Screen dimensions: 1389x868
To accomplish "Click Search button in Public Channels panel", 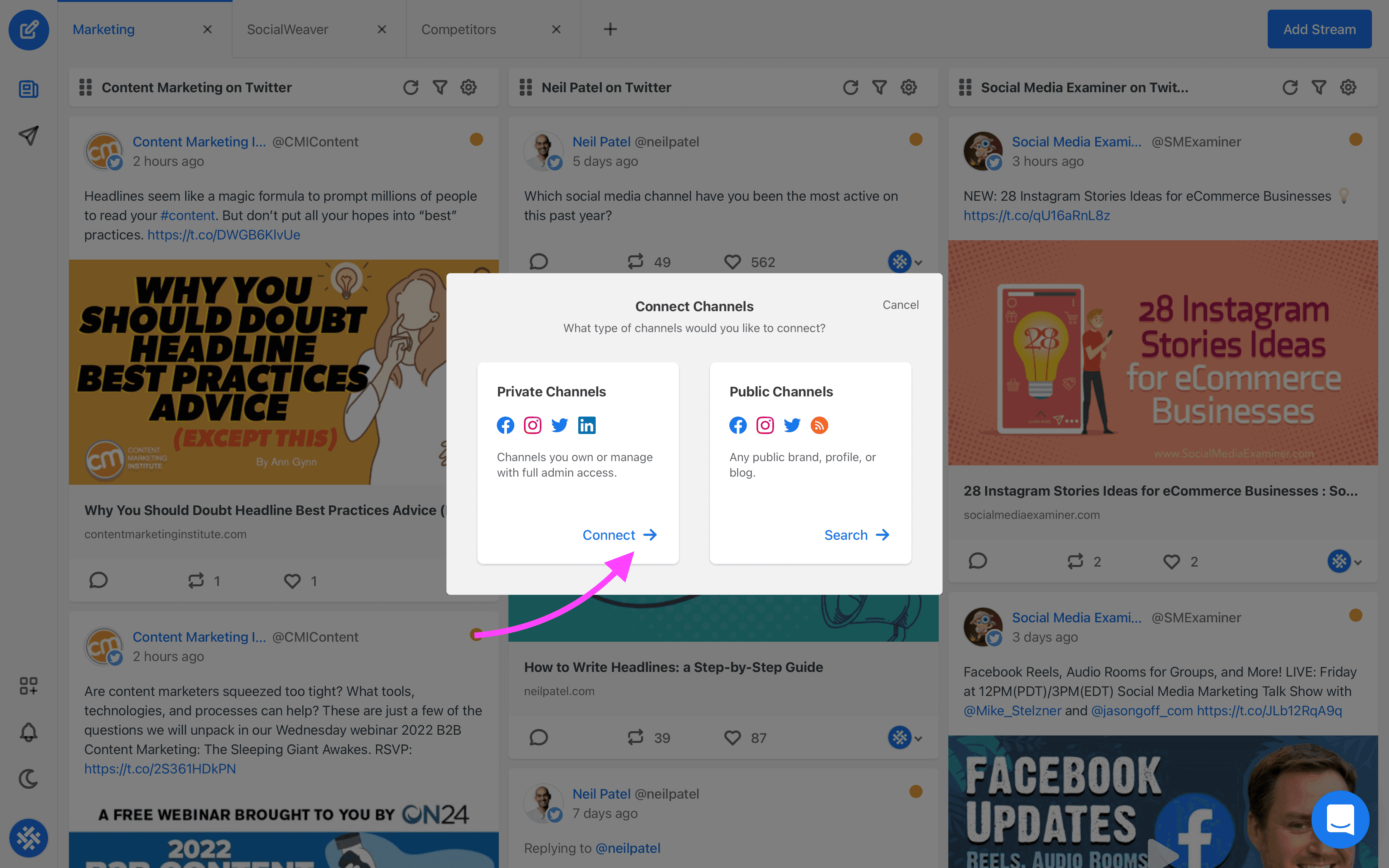I will pyautogui.click(x=855, y=534).
